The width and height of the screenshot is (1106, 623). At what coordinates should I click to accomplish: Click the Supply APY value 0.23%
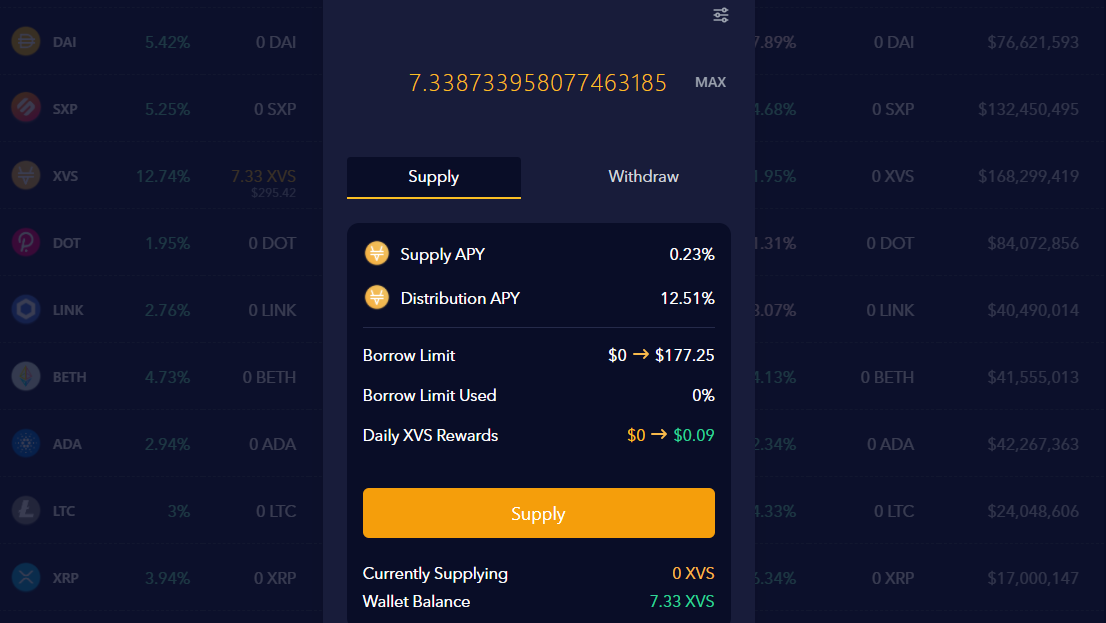(x=692, y=254)
